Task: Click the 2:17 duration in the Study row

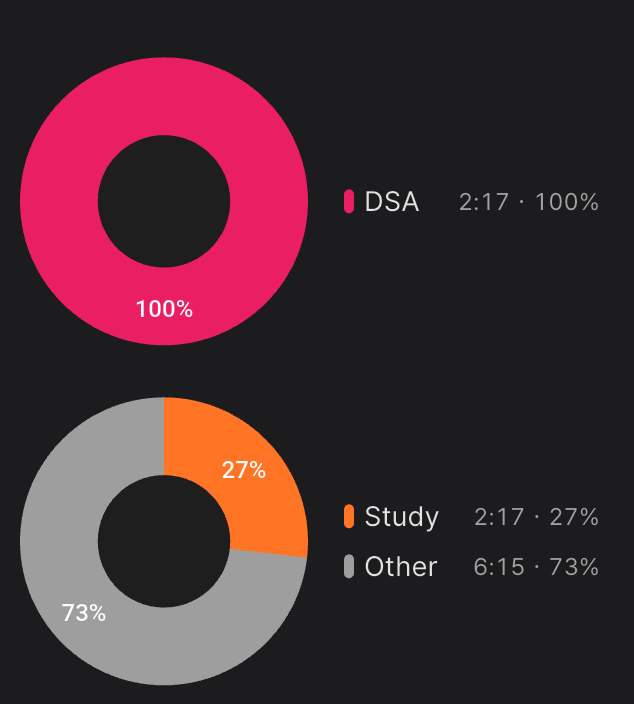Action: (x=498, y=517)
